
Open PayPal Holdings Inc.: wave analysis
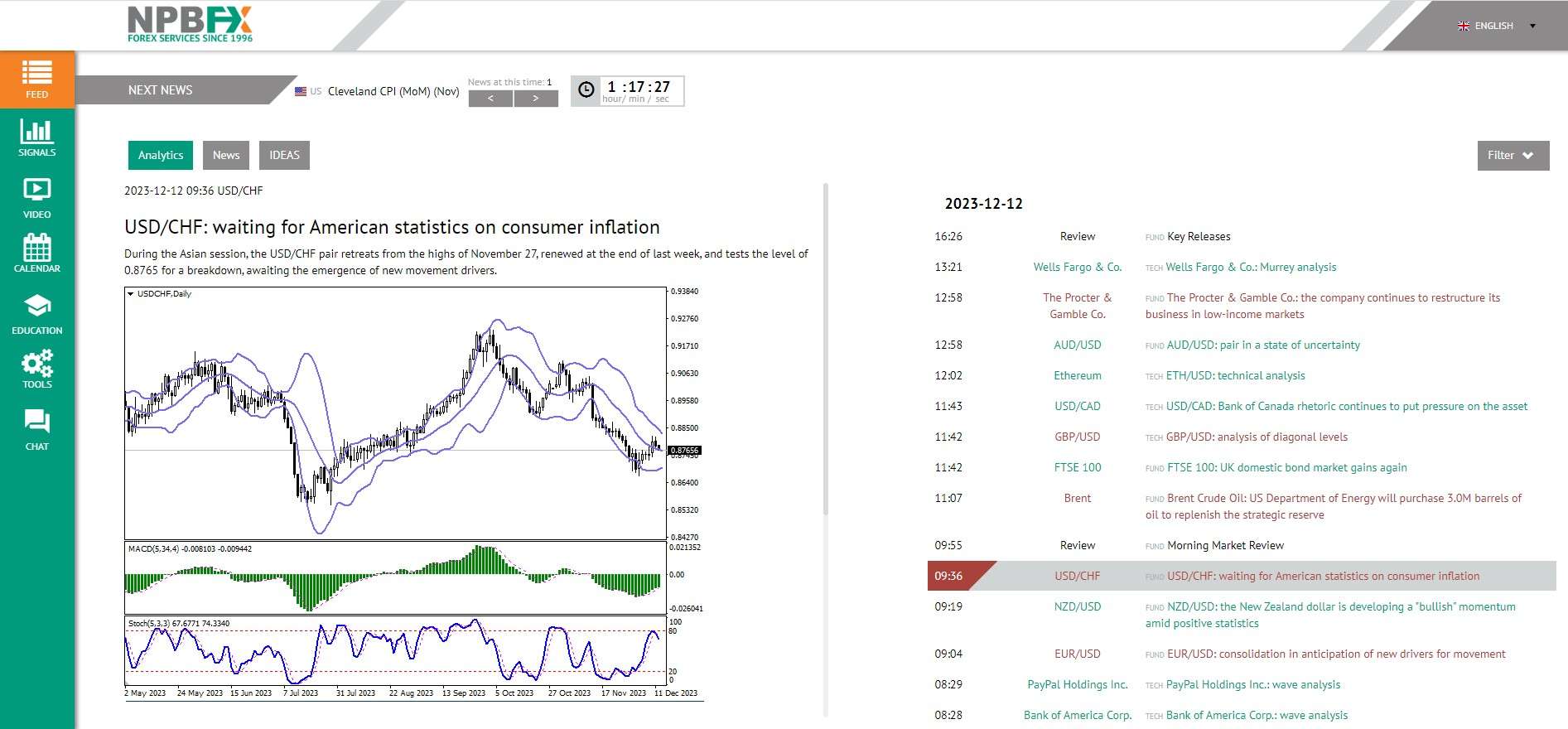tap(1253, 684)
